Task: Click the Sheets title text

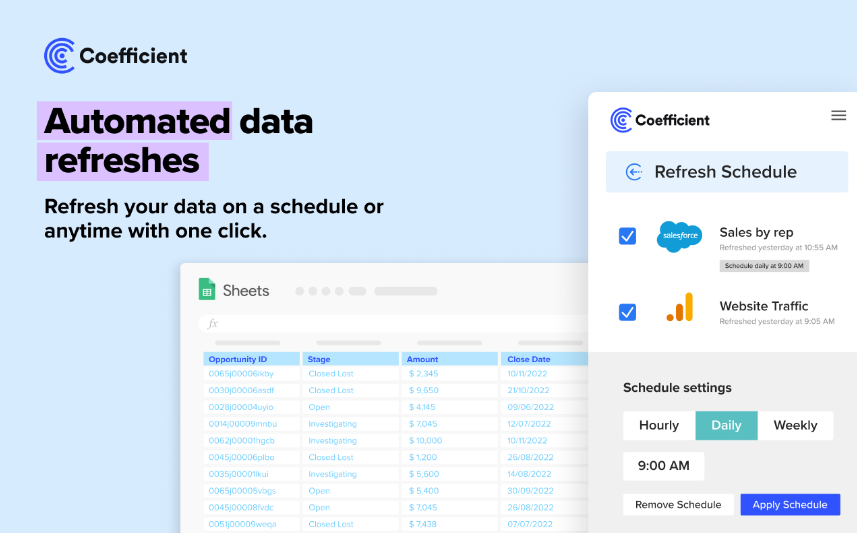Action: pos(246,290)
